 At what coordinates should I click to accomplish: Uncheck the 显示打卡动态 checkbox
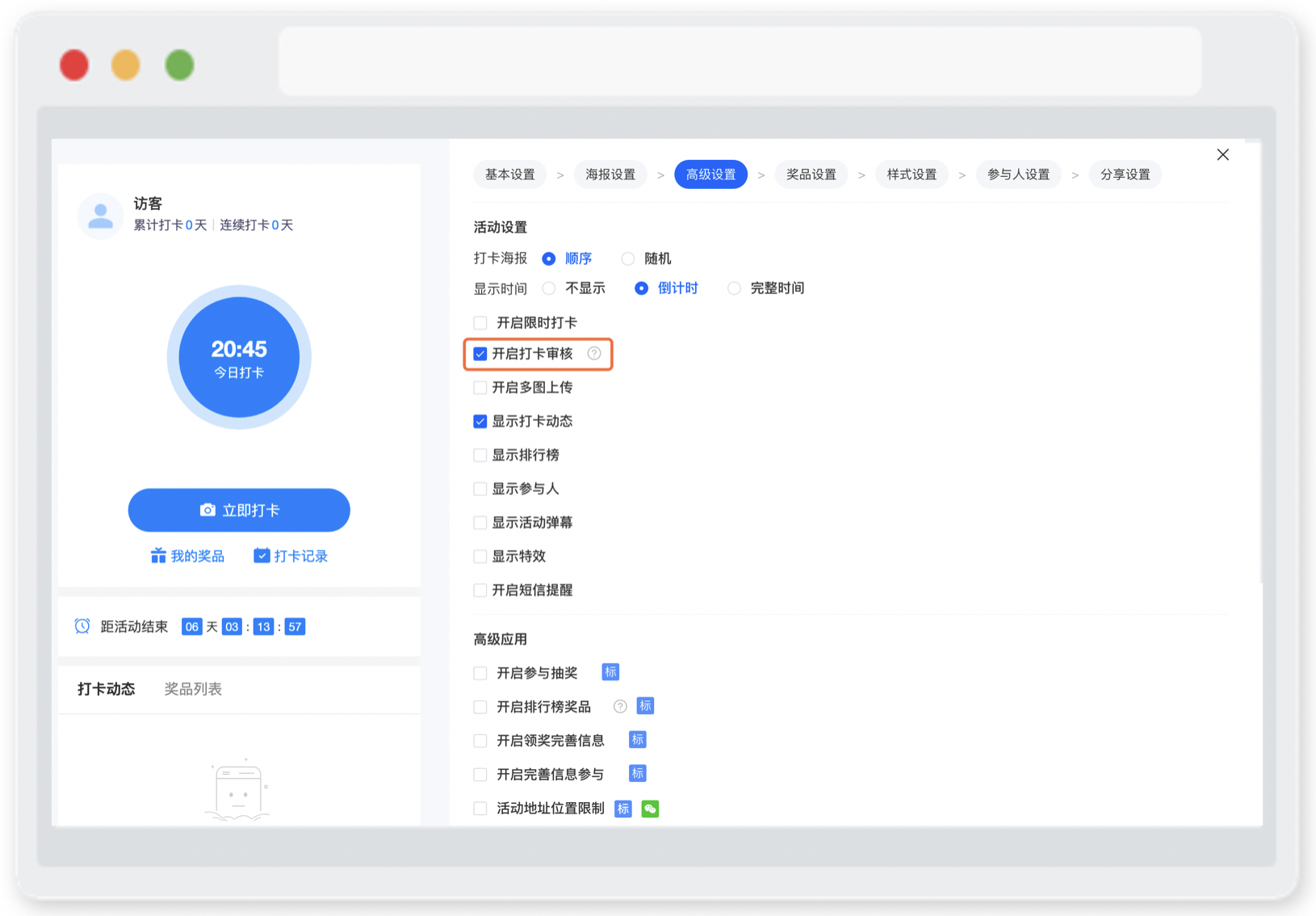[x=480, y=422]
